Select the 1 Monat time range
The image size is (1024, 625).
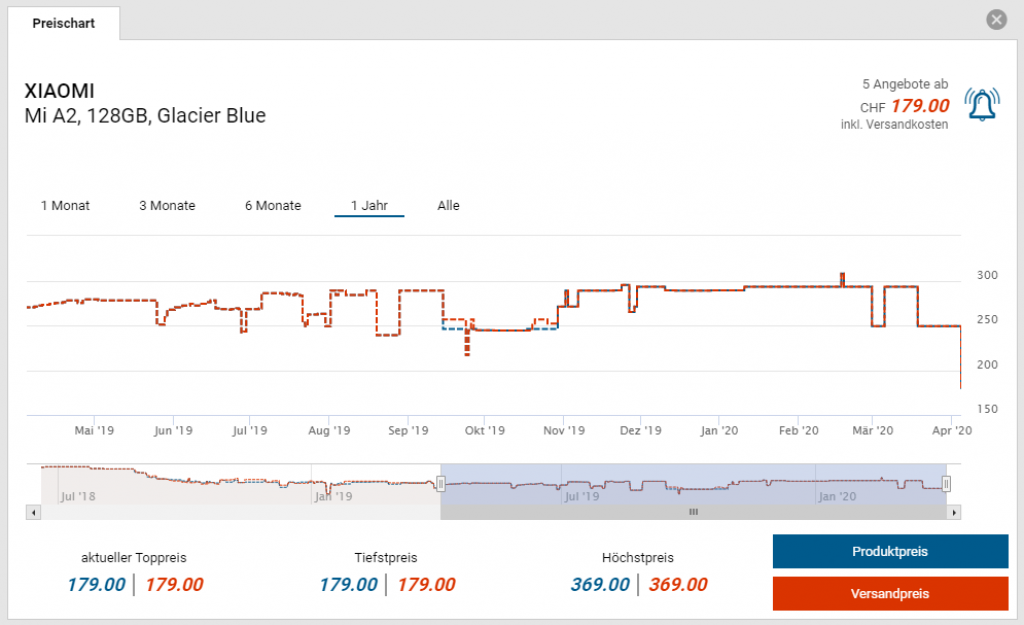pyautogui.click(x=65, y=206)
